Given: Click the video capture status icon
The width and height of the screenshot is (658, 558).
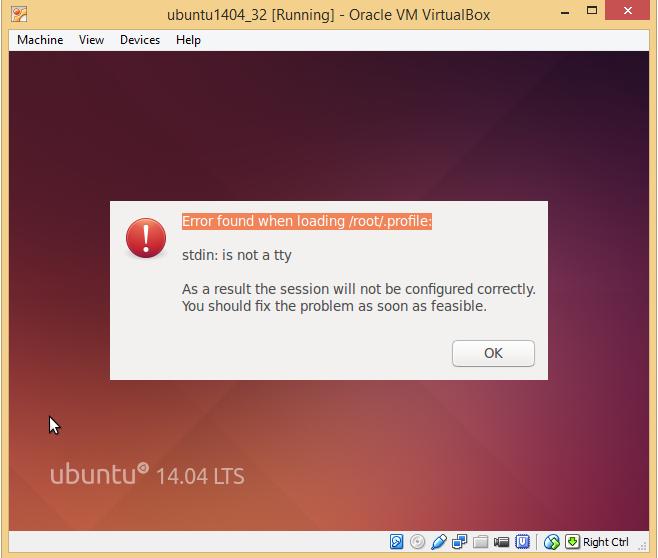Looking at the screenshot, I should tap(501, 542).
